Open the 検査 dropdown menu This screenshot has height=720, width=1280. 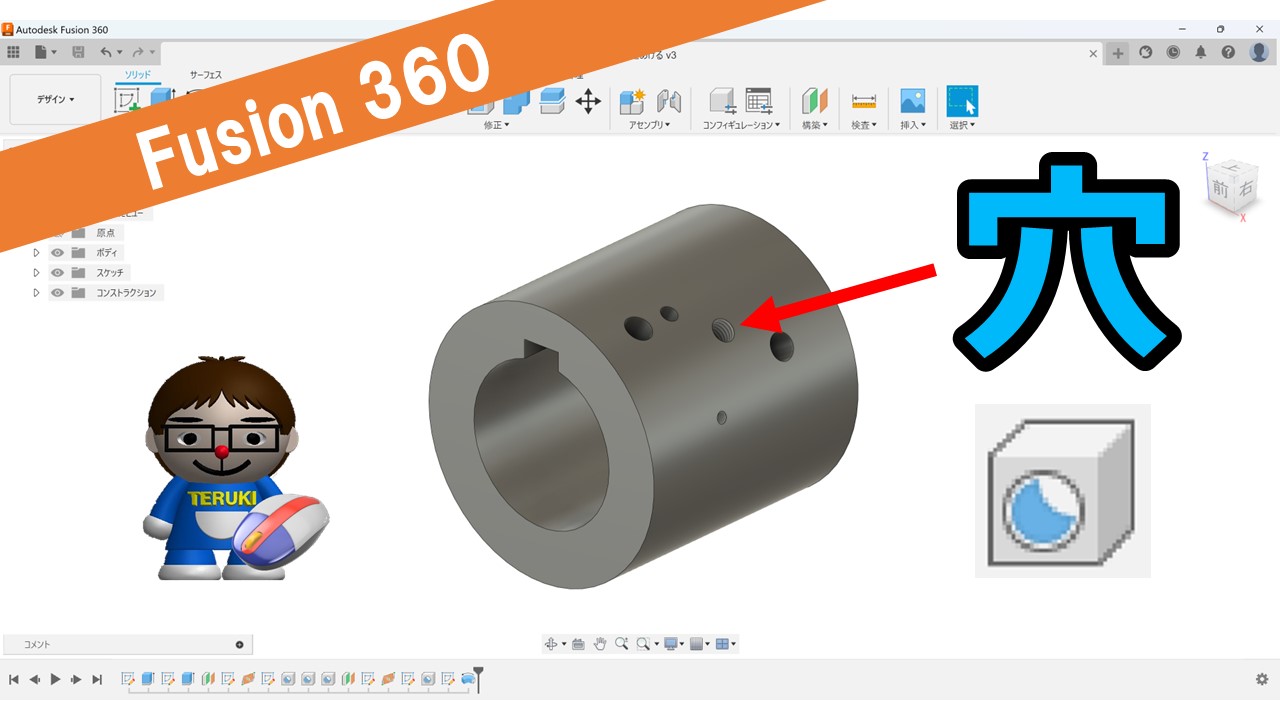[x=863, y=125]
